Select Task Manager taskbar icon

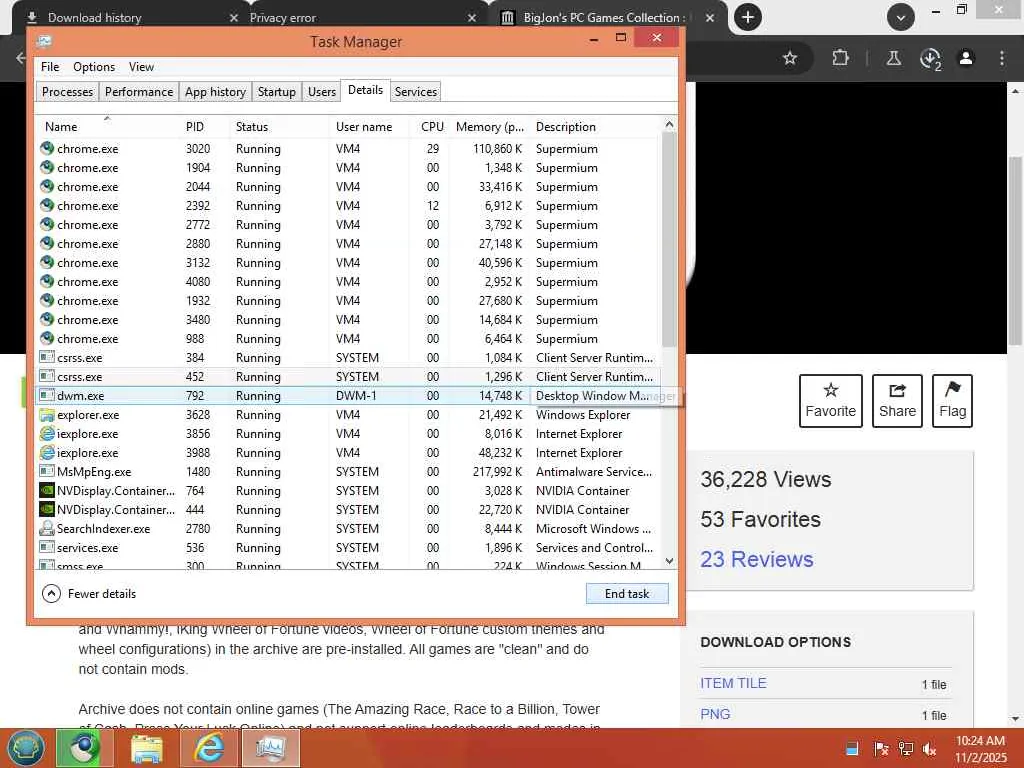pos(270,748)
